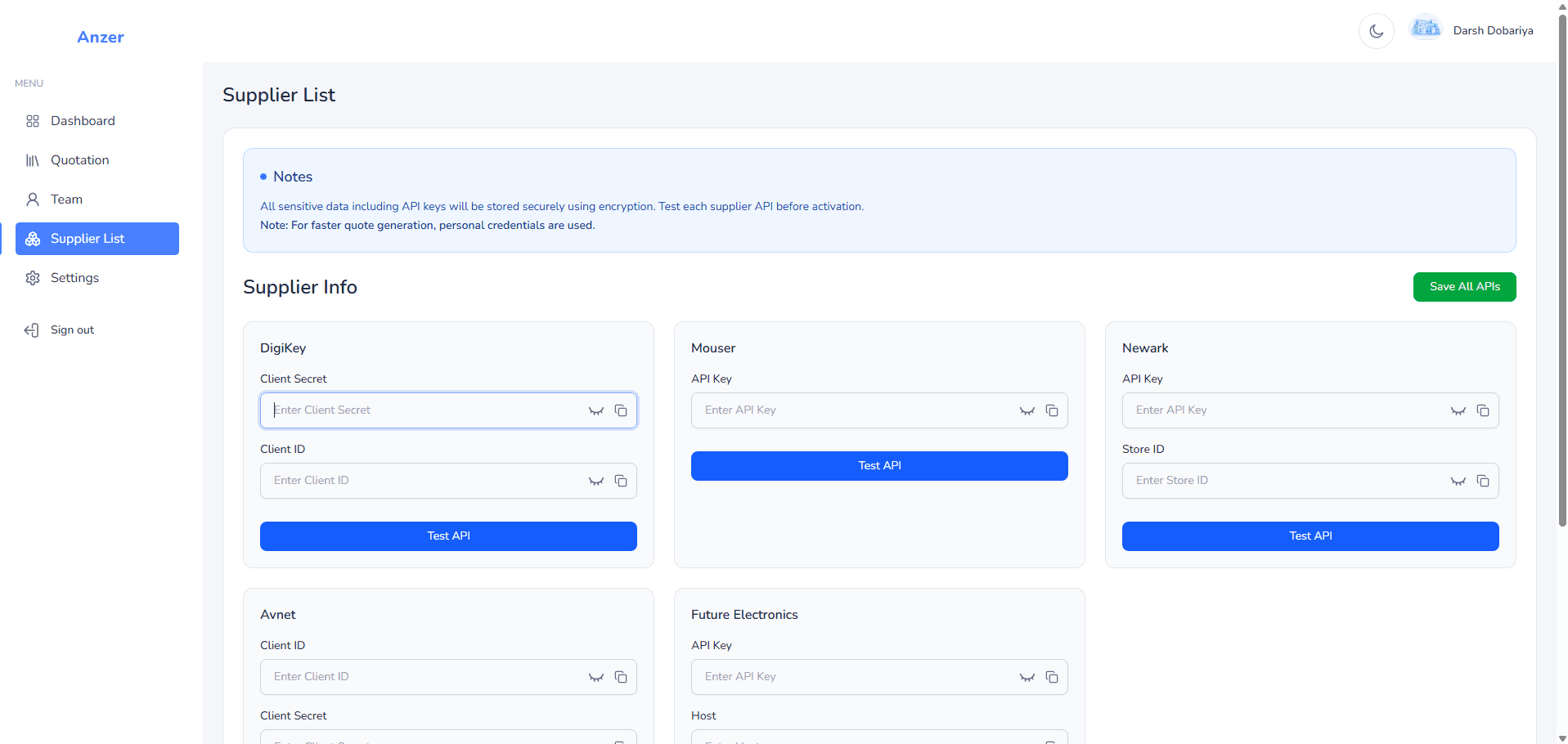The width and height of the screenshot is (1568, 744).
Task: Click the page vertical scrollbar thumb
Action: point(1562,270)
